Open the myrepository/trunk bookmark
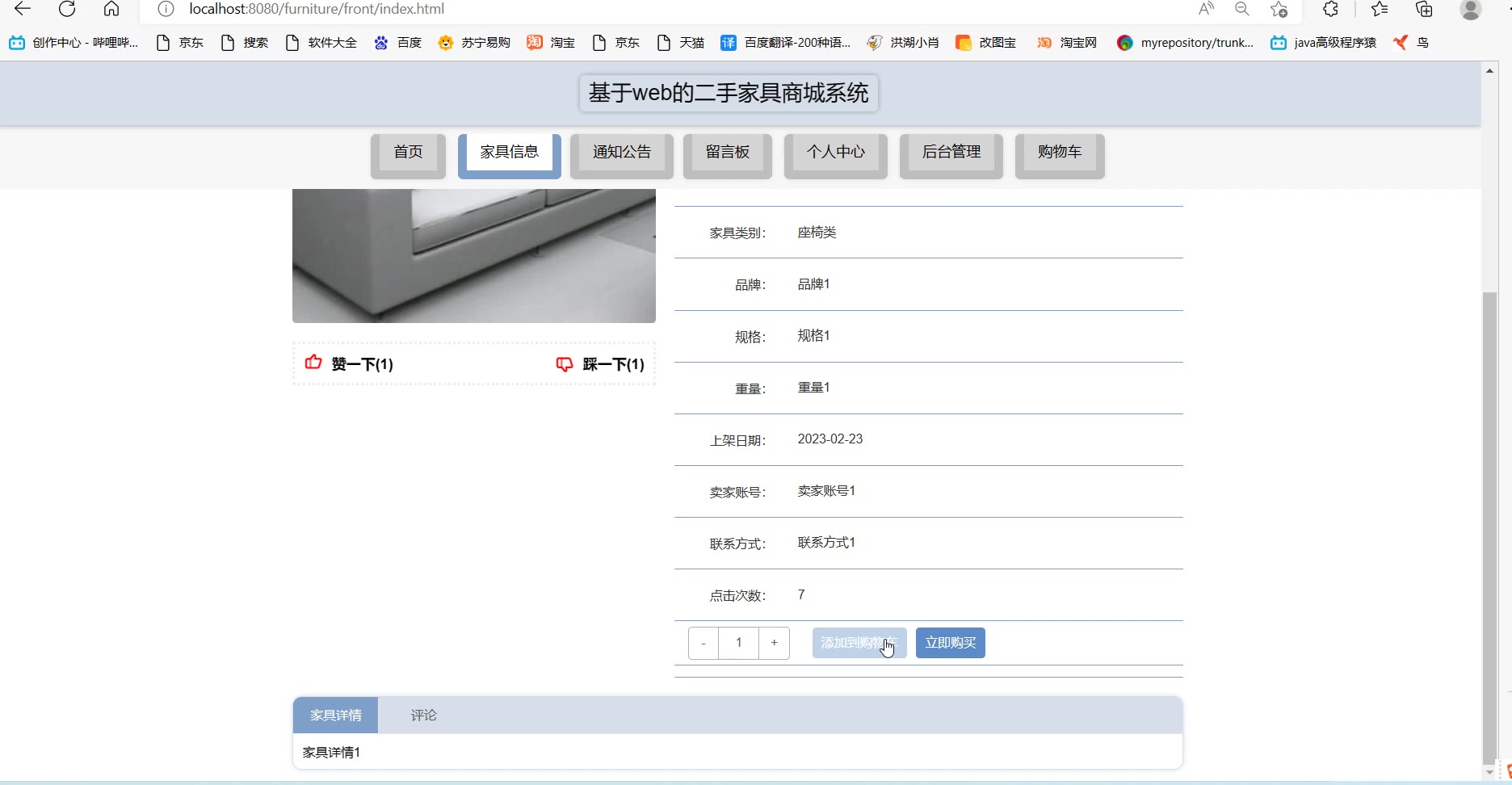This screenshot has height=785, width=1512. [x=1186, y=43]
